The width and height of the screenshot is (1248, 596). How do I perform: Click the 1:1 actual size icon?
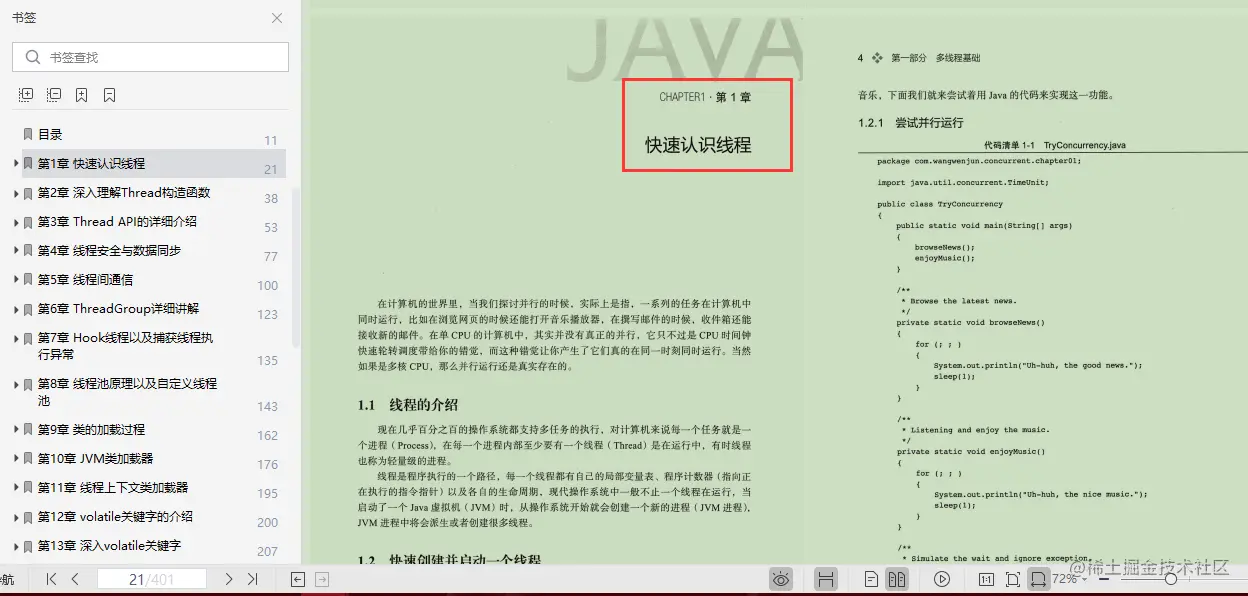tap(985, 578)
